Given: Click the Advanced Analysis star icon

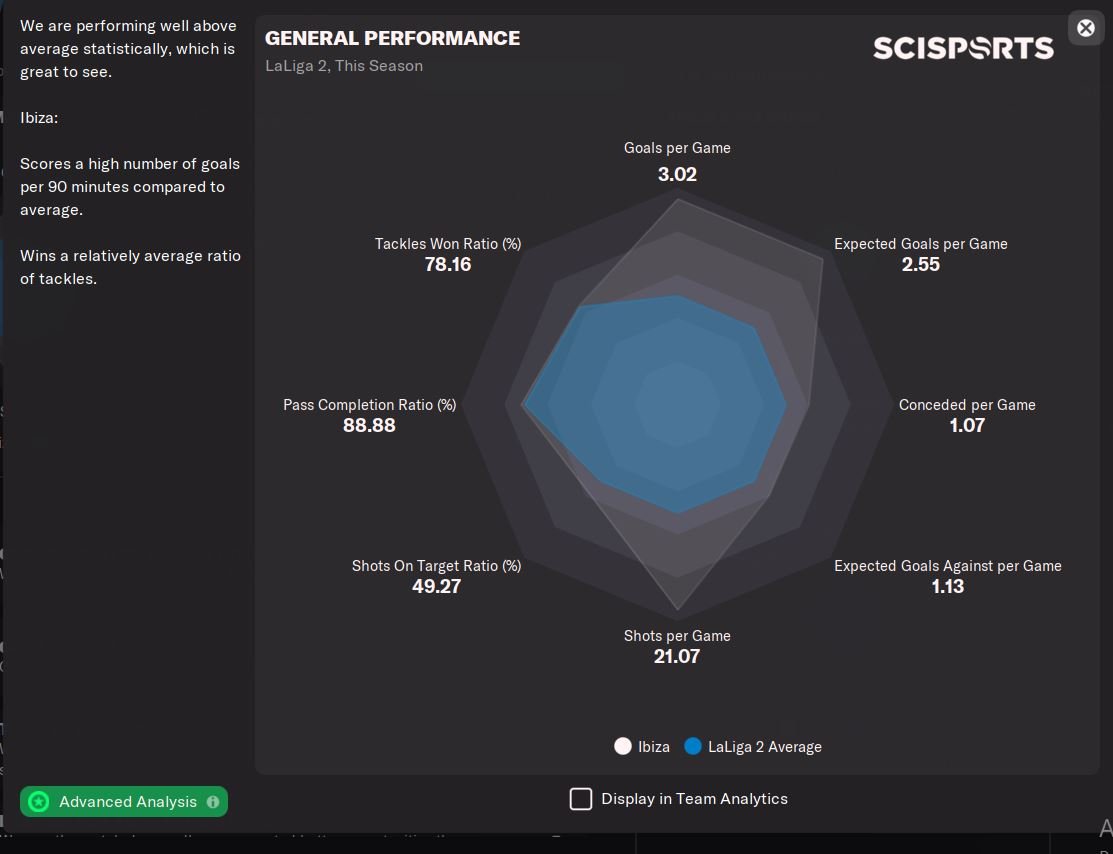Looking at the screenshot, I should point(38,801).
